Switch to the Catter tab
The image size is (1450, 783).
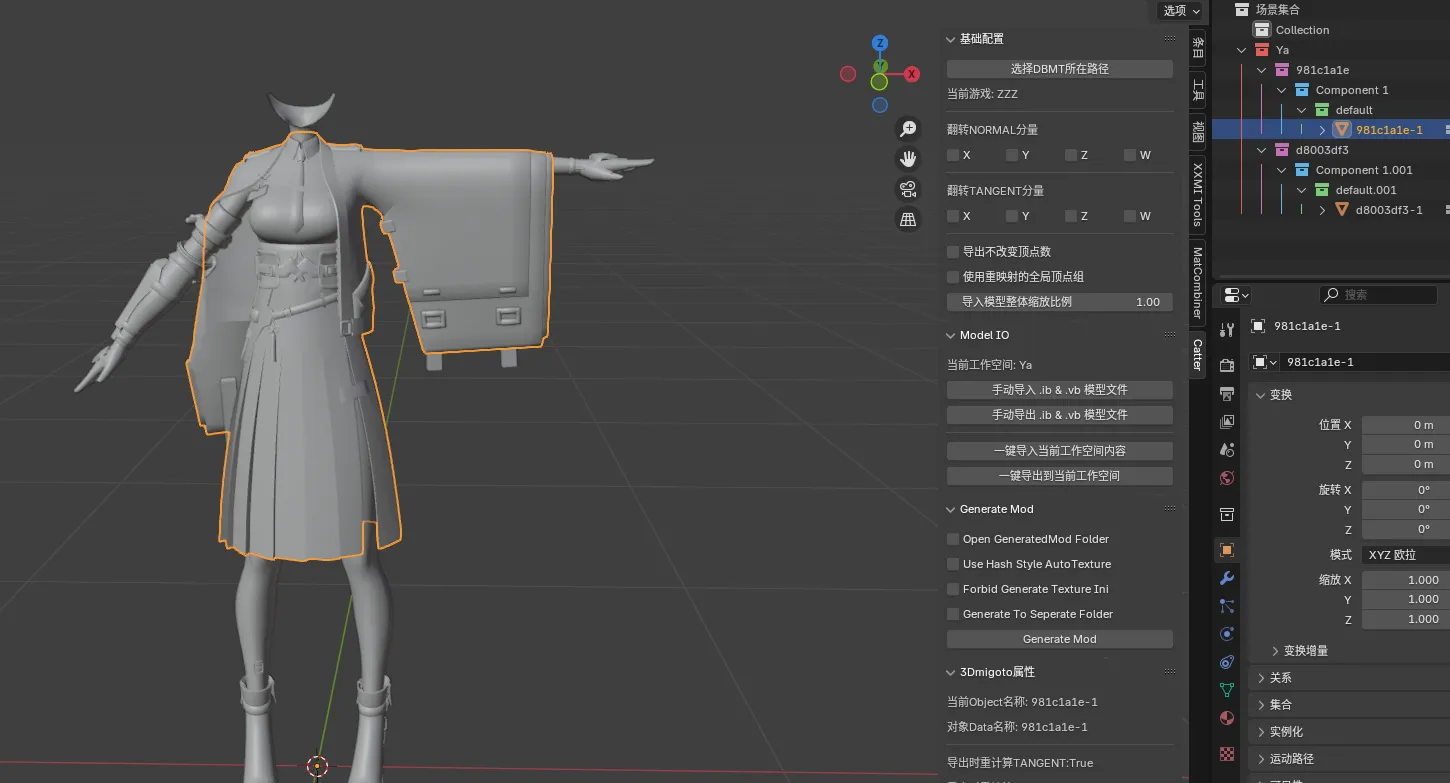pyautogui.click(x=1198, y=354)
